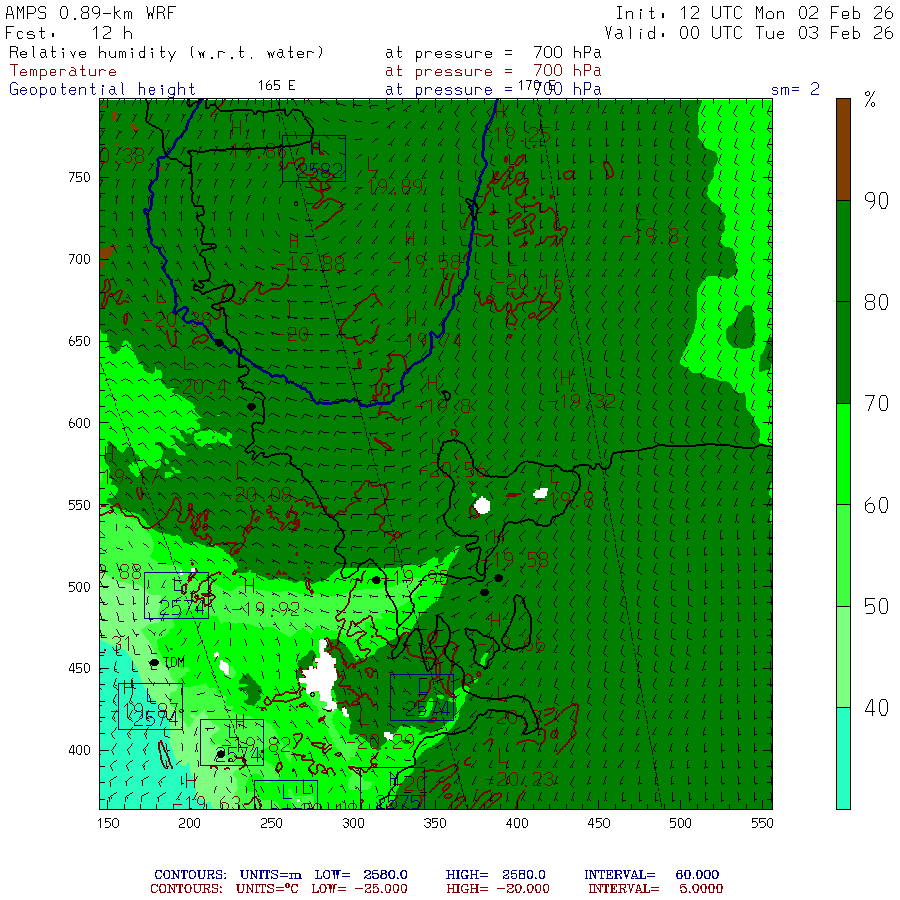The width and height of the screenshot is (900, 900).
Task: Click the '-20.4' temperature low label
Action: 199,387
